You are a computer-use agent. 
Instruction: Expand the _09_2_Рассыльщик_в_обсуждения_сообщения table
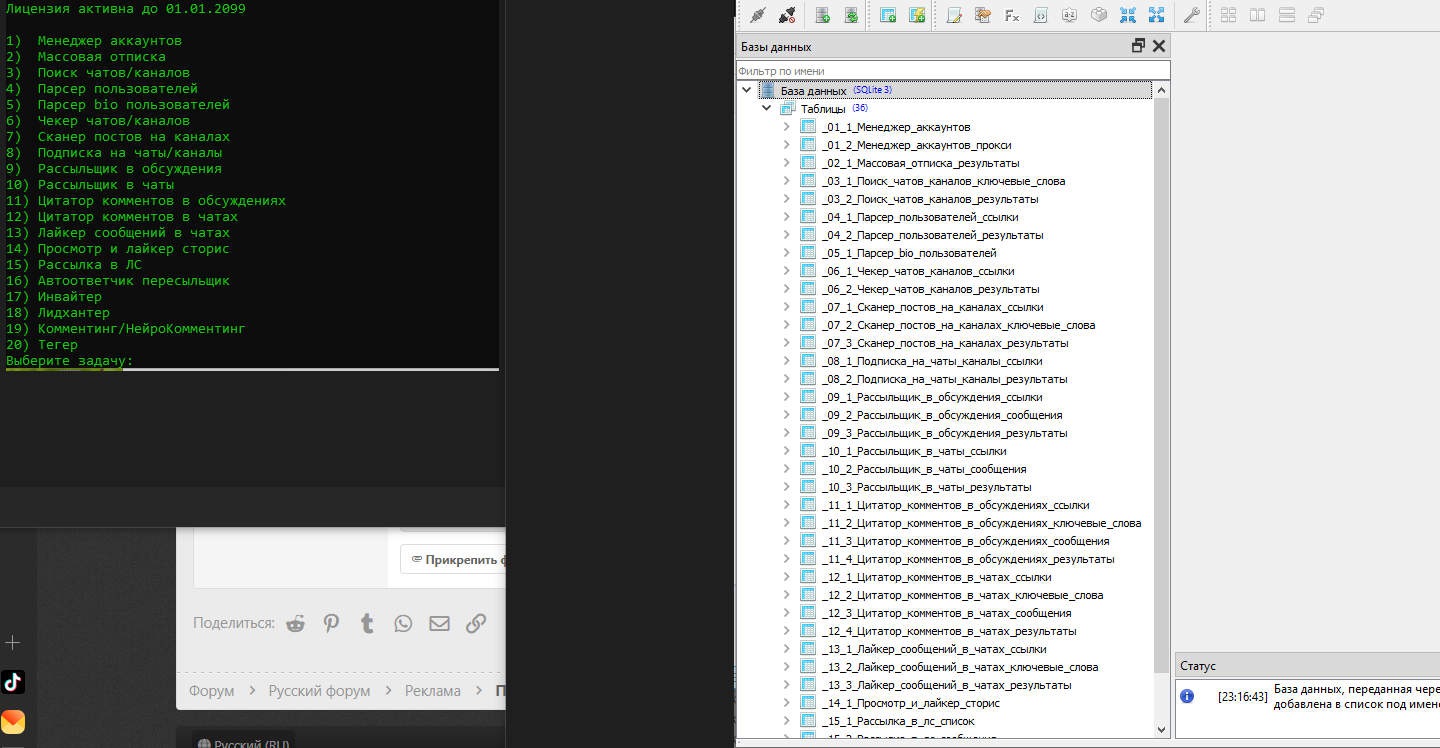coord(786,415)
